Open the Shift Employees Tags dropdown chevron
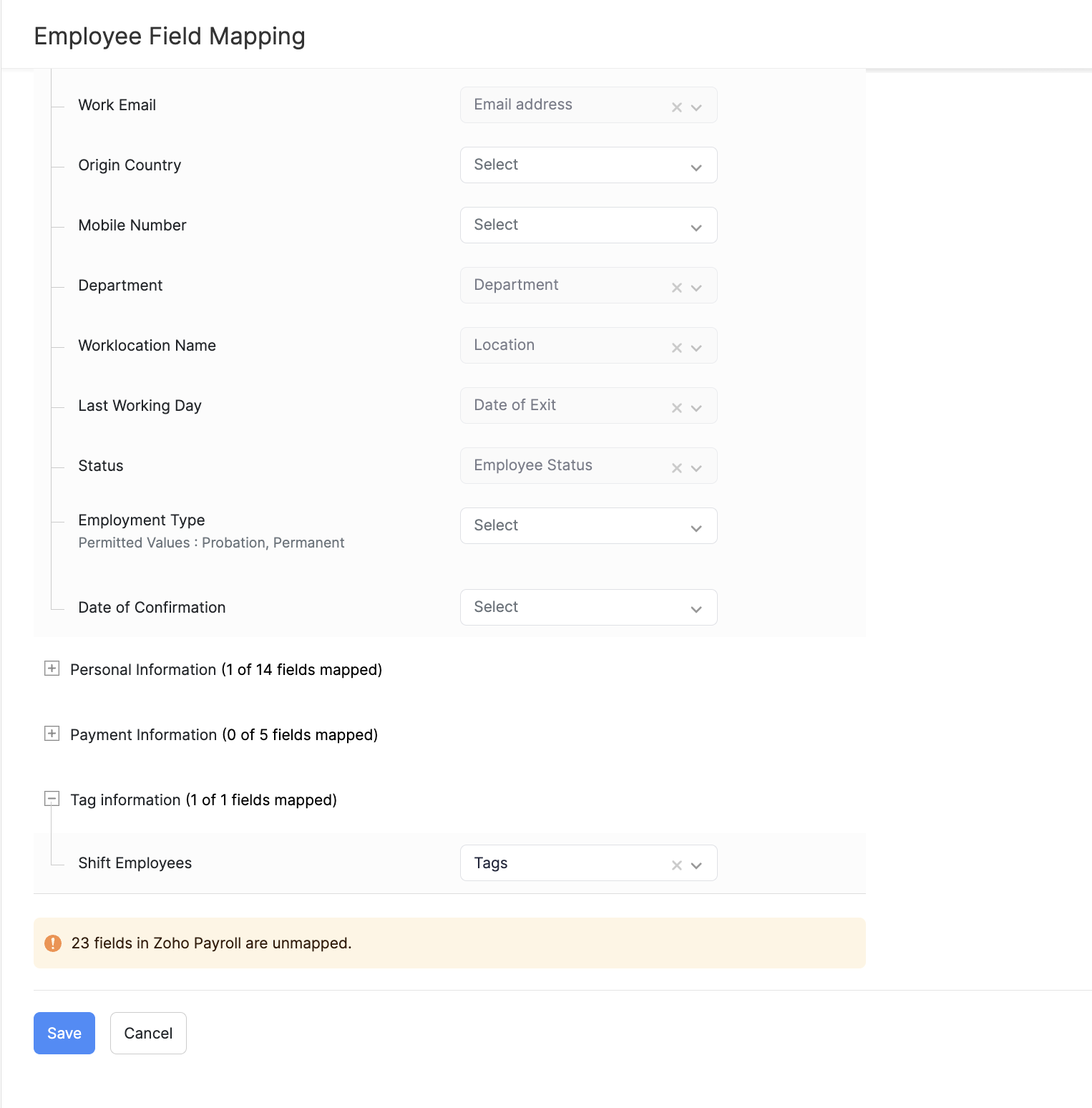This screenshot has height=1108, width=1092. 696,865
